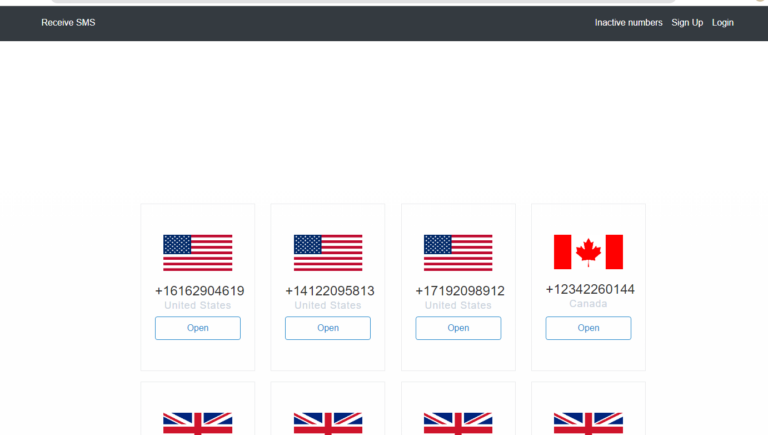Click the US flag above +17192098912
The height and width of the screenshot is (435, 768).
point(458,253)
